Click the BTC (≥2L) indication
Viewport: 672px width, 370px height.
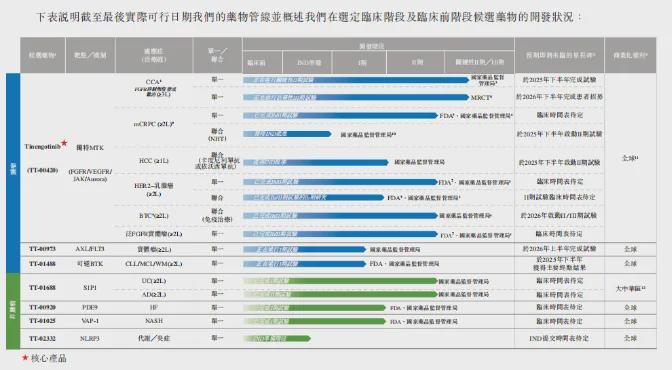coord(153,216)
